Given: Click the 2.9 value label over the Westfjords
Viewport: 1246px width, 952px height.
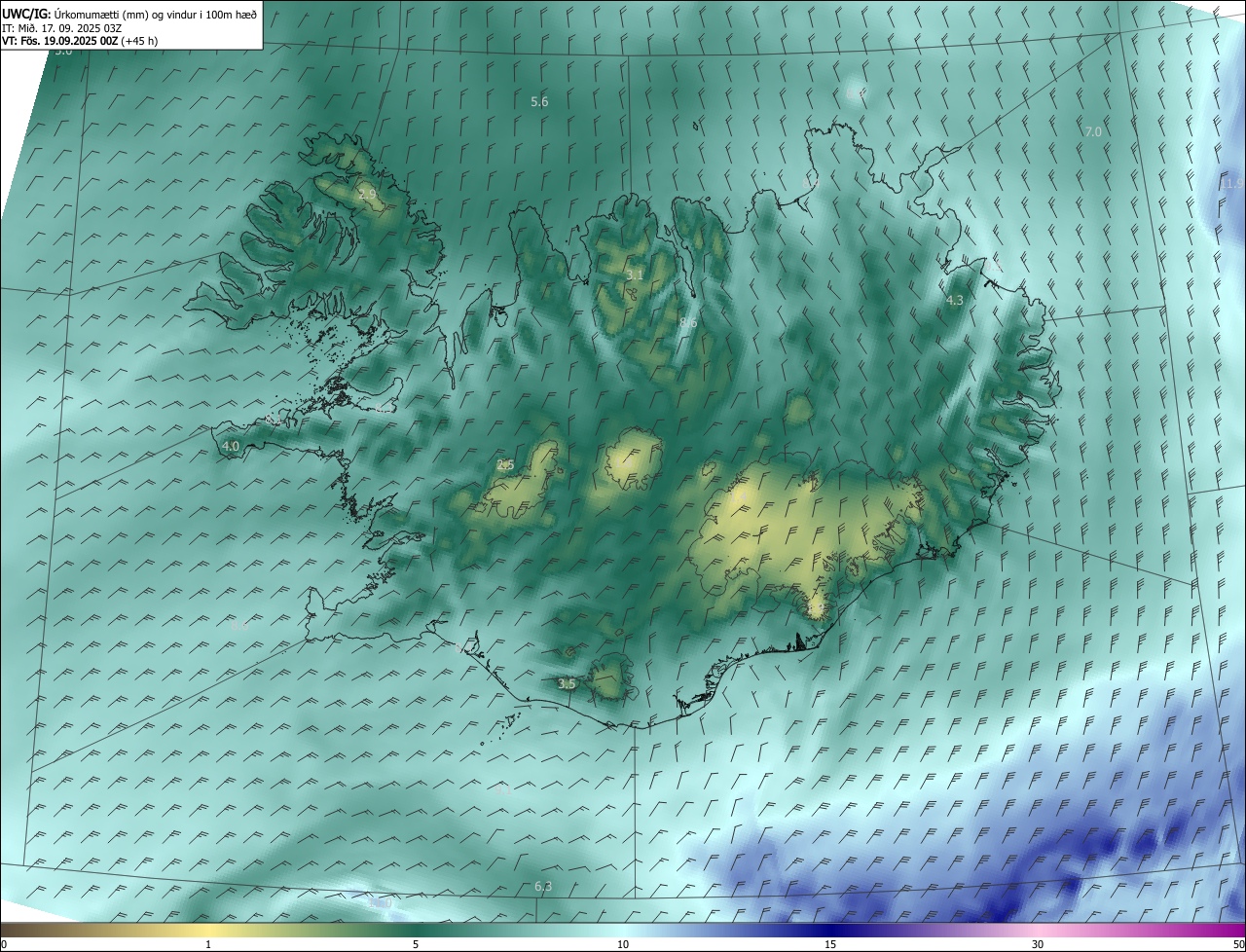Looking at the screenshot, I should point(367,195).
